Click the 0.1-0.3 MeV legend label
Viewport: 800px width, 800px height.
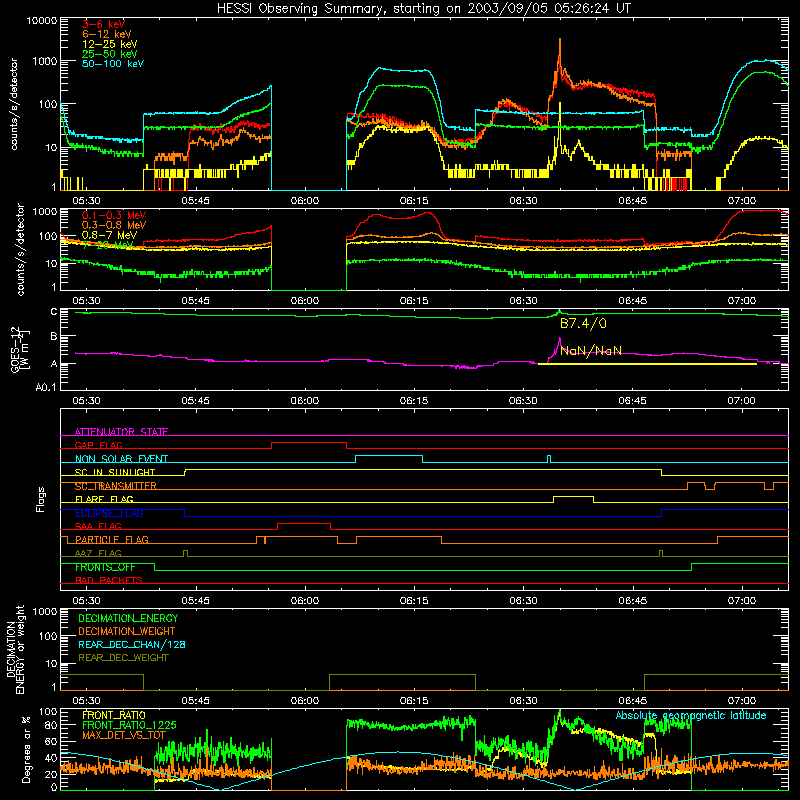pos(114,216)
